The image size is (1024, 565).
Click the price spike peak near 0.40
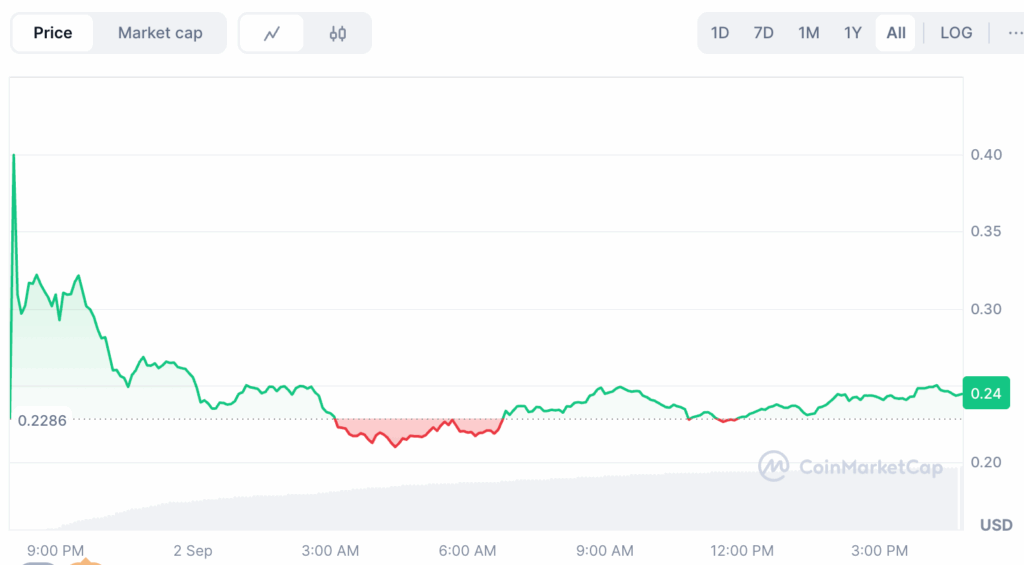point(14,157)
